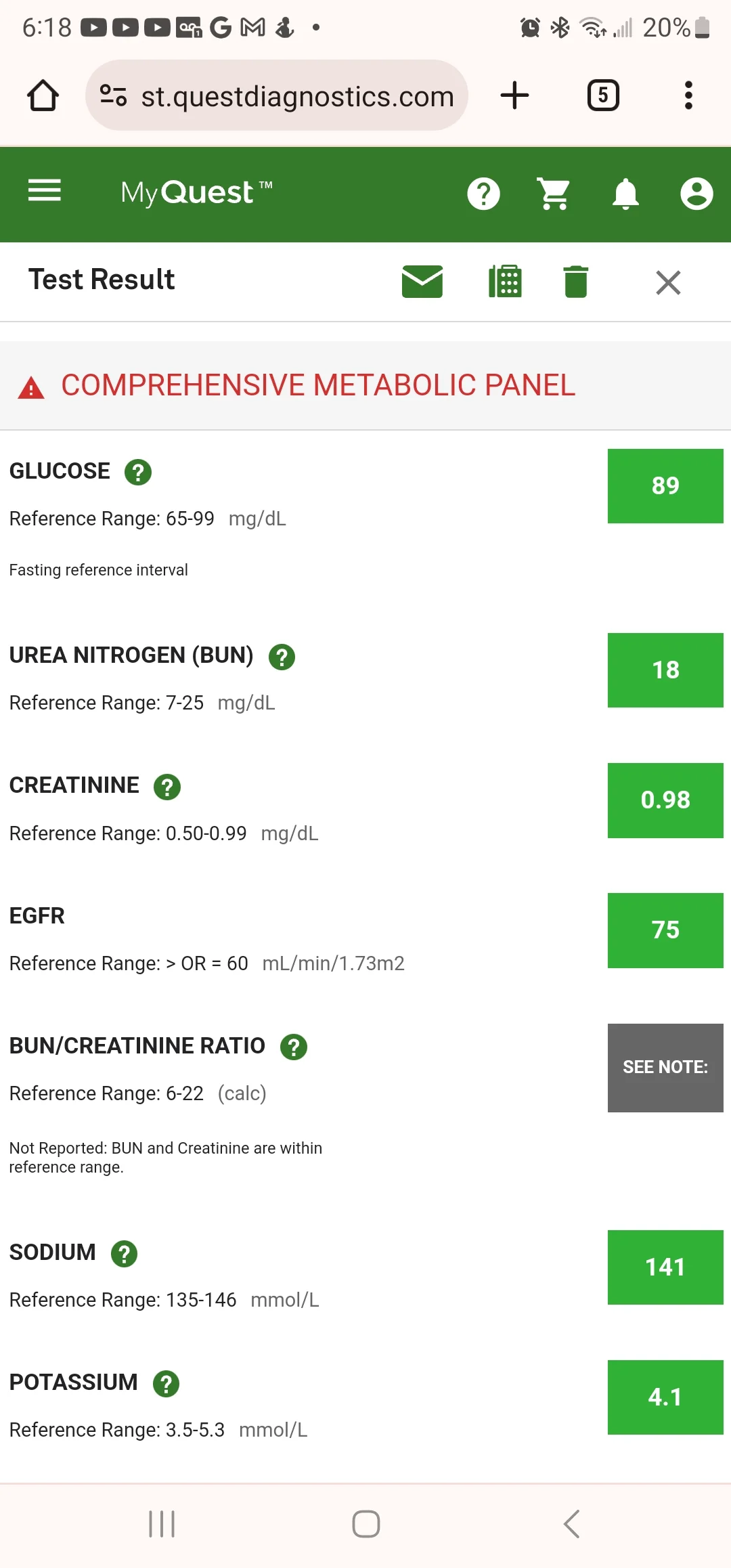Image resolution: width=731 pixels, height=1568 pixels.
Task: Delete the test result using trash icon
Action: pos(576,282)
